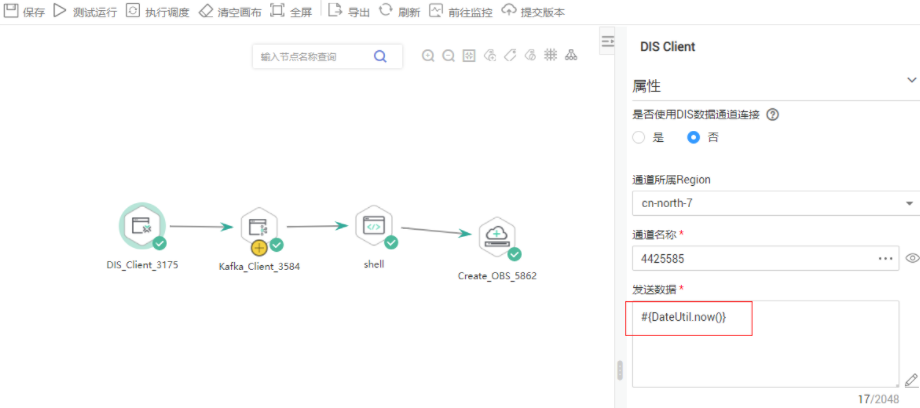Click help icon beside DIS数据通道连接
Screen dimensions: 920x408
[x=773, y=115]
